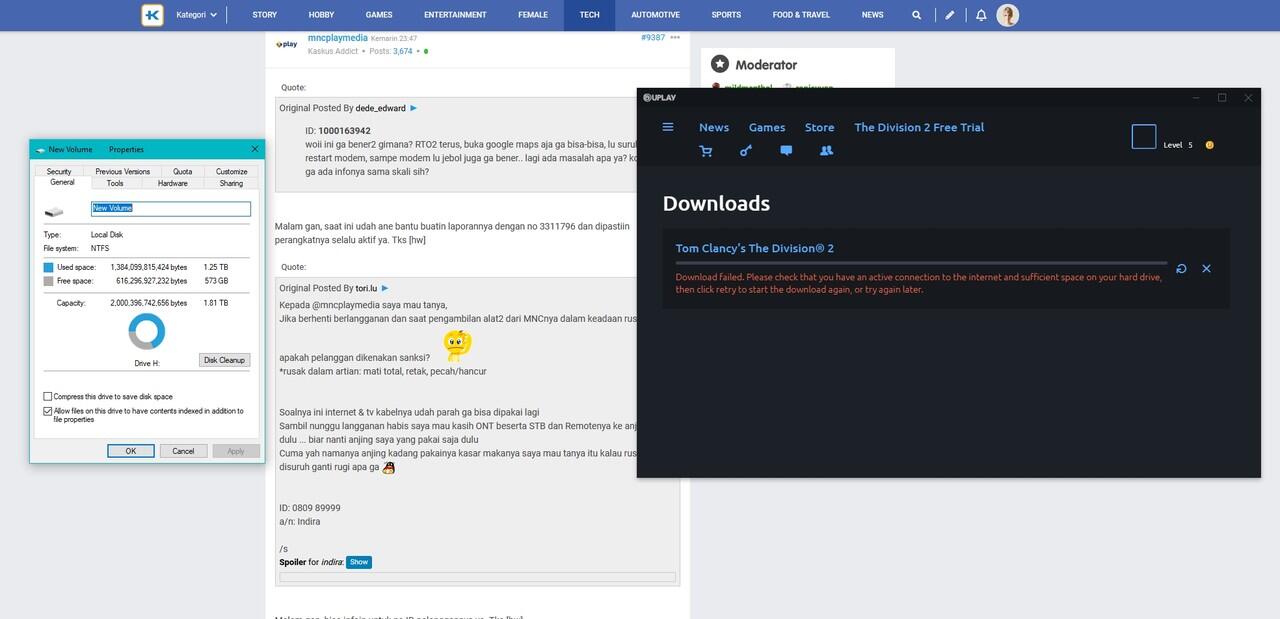Click the Kaskus search magnifier icon

pyautogui.click(x=917, y=15)
